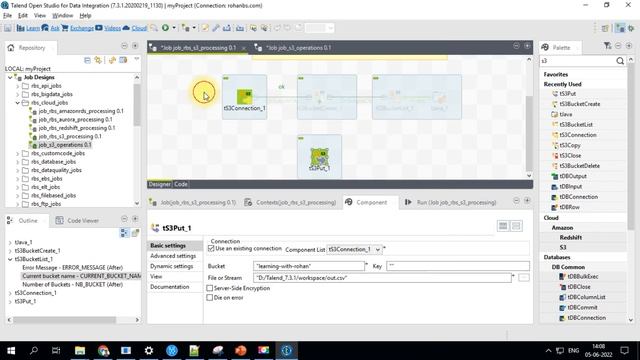Image resolution: width=640 pixels, height=360 pixels.
Task: Expand tS3Connection_1 in the Outline
Action: [x=10, y=293]
